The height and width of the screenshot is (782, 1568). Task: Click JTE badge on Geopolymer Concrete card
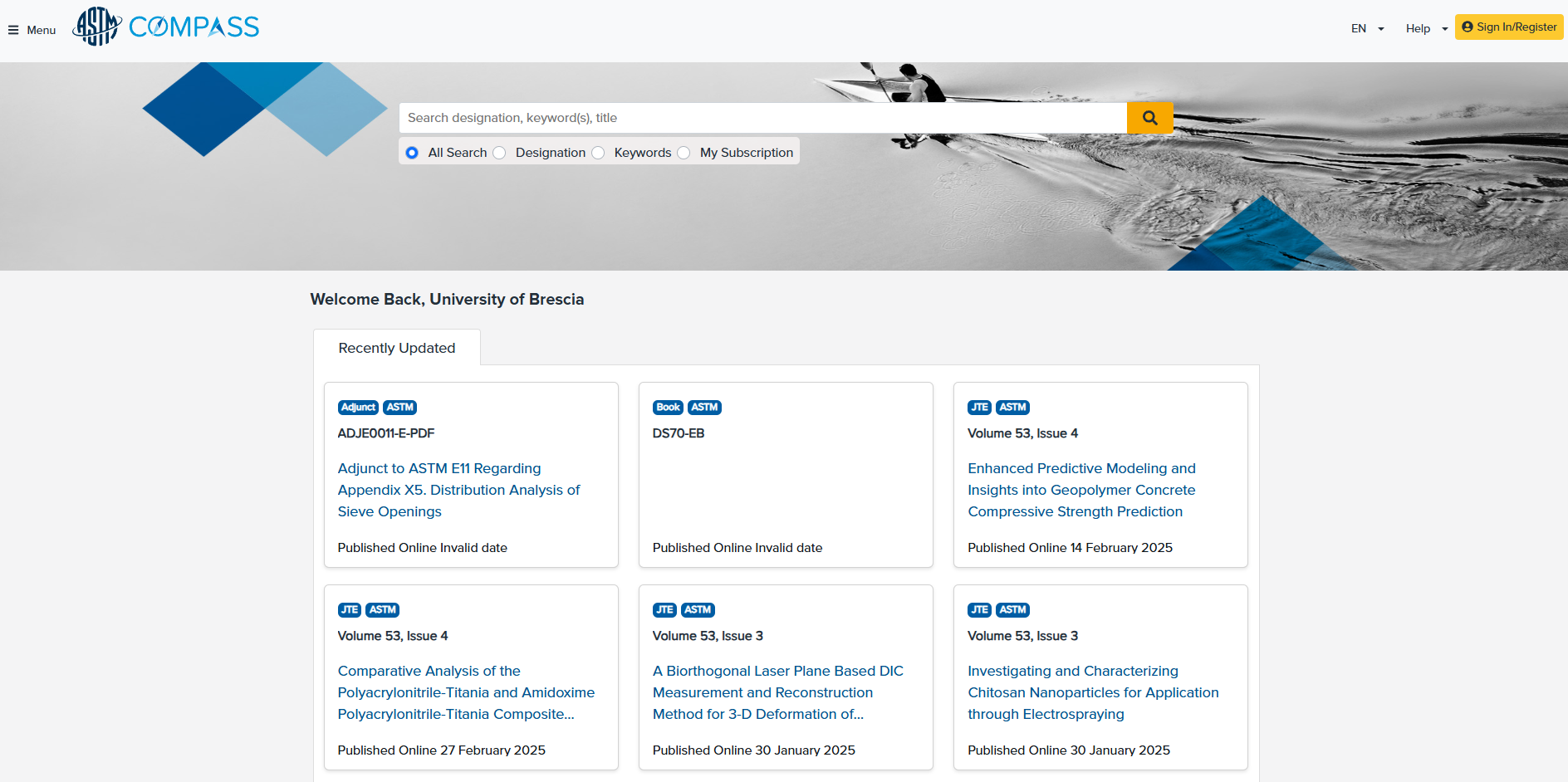pos(979,408)
